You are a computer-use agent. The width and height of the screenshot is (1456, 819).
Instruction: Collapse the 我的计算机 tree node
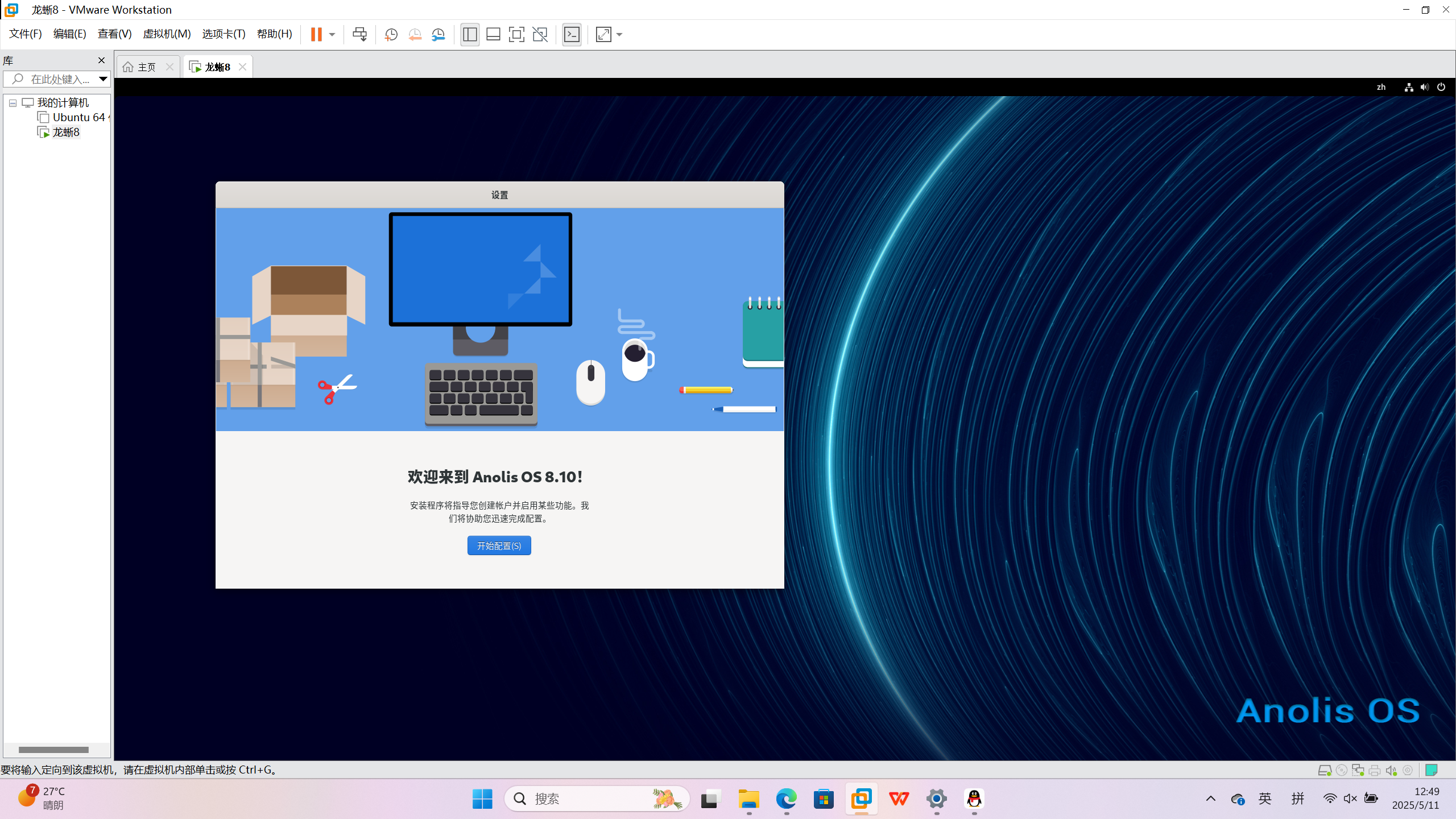13,103
